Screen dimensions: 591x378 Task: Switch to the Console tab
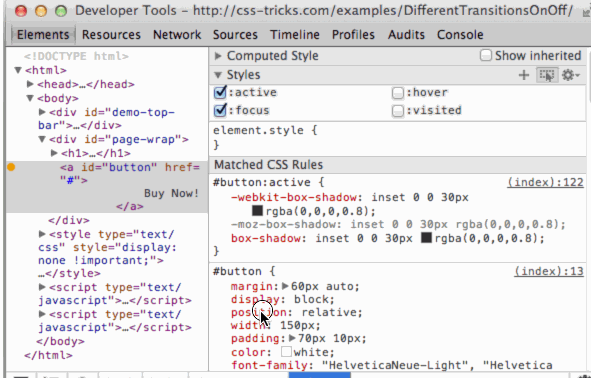(460, 35)
